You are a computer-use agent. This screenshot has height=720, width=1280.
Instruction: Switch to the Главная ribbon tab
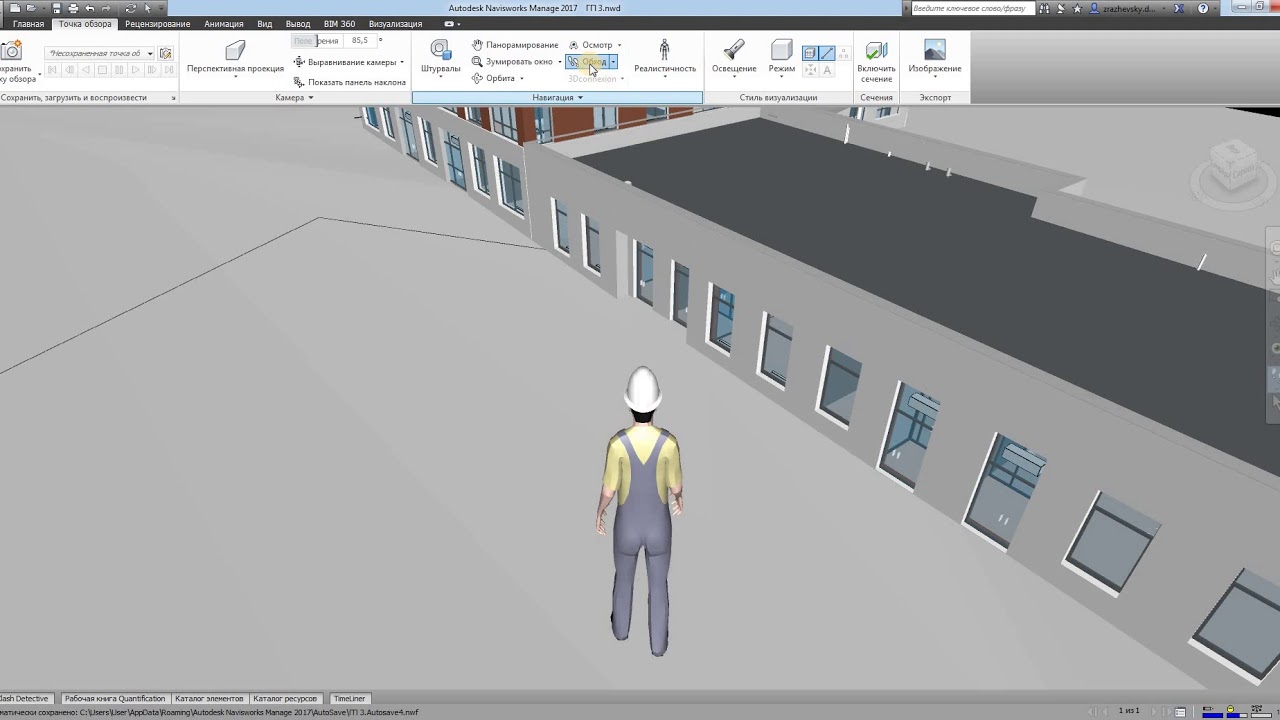(x=28, y=24)
